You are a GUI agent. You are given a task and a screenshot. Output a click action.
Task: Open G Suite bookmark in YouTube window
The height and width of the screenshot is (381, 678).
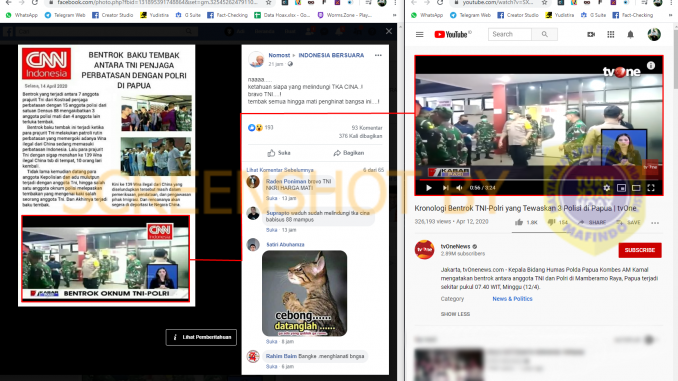[593, 15]
